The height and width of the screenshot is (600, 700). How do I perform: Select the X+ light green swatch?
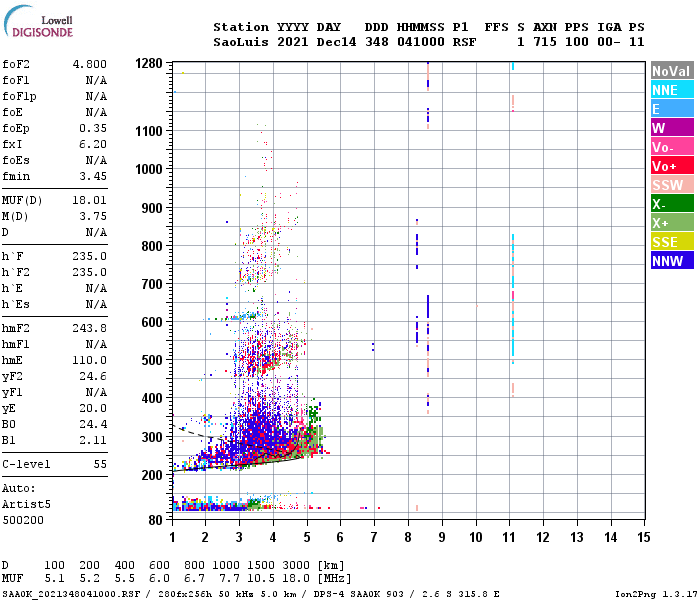pos(672,223)
